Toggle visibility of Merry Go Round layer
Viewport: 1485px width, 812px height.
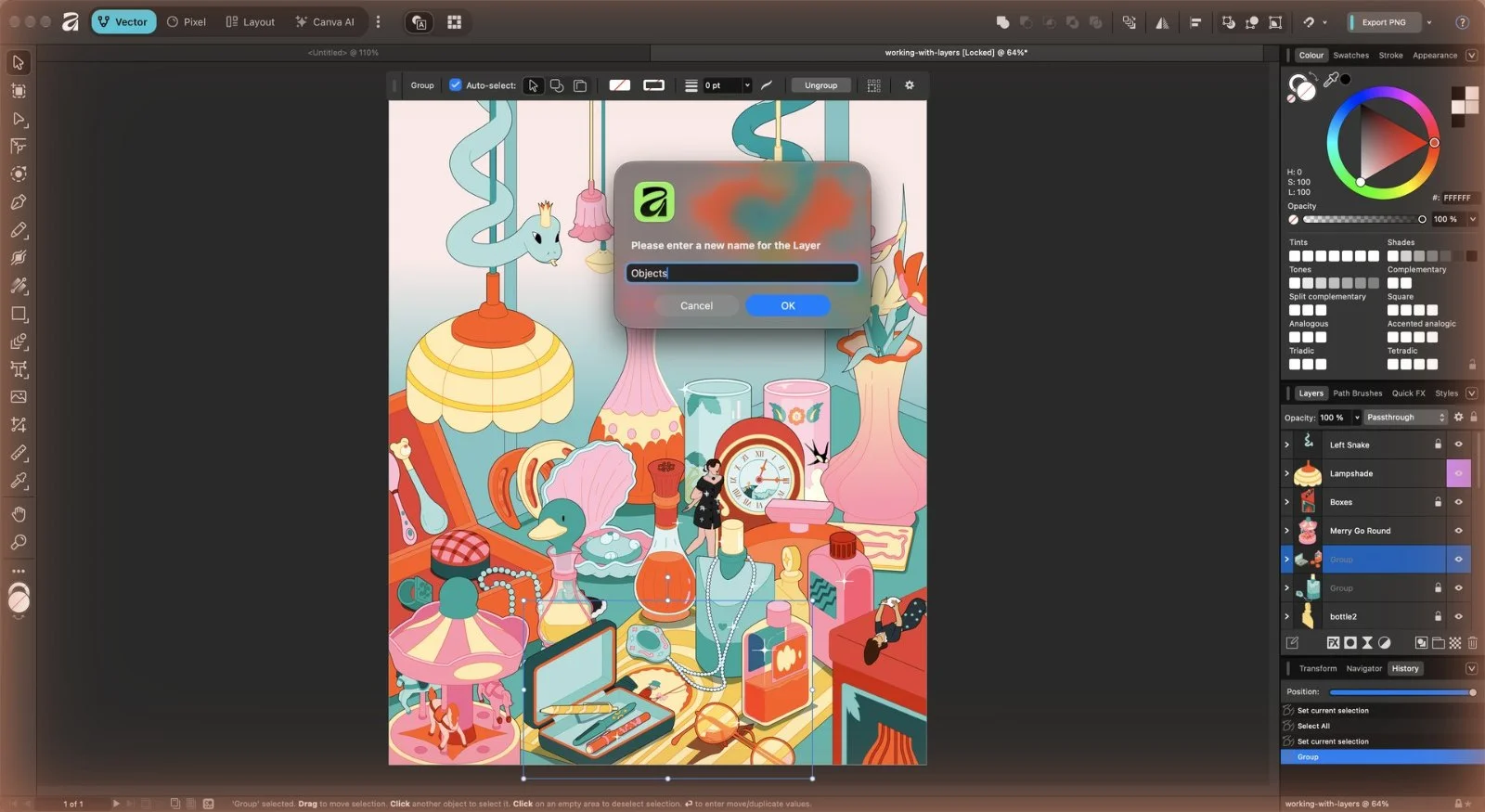(1458, 531)
